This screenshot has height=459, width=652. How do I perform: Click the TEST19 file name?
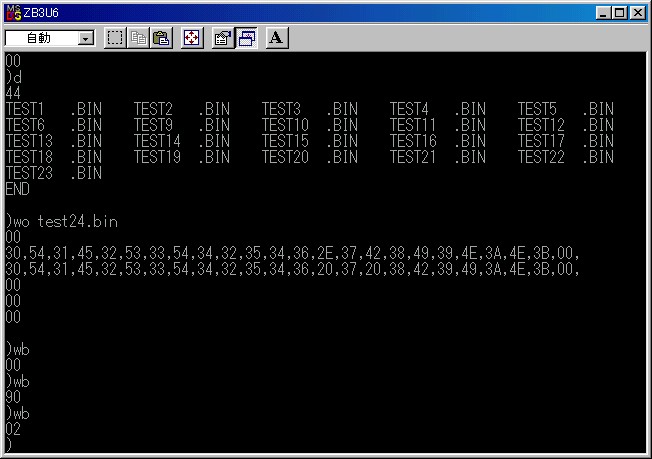pyautogui.click(x=157, y=157)
